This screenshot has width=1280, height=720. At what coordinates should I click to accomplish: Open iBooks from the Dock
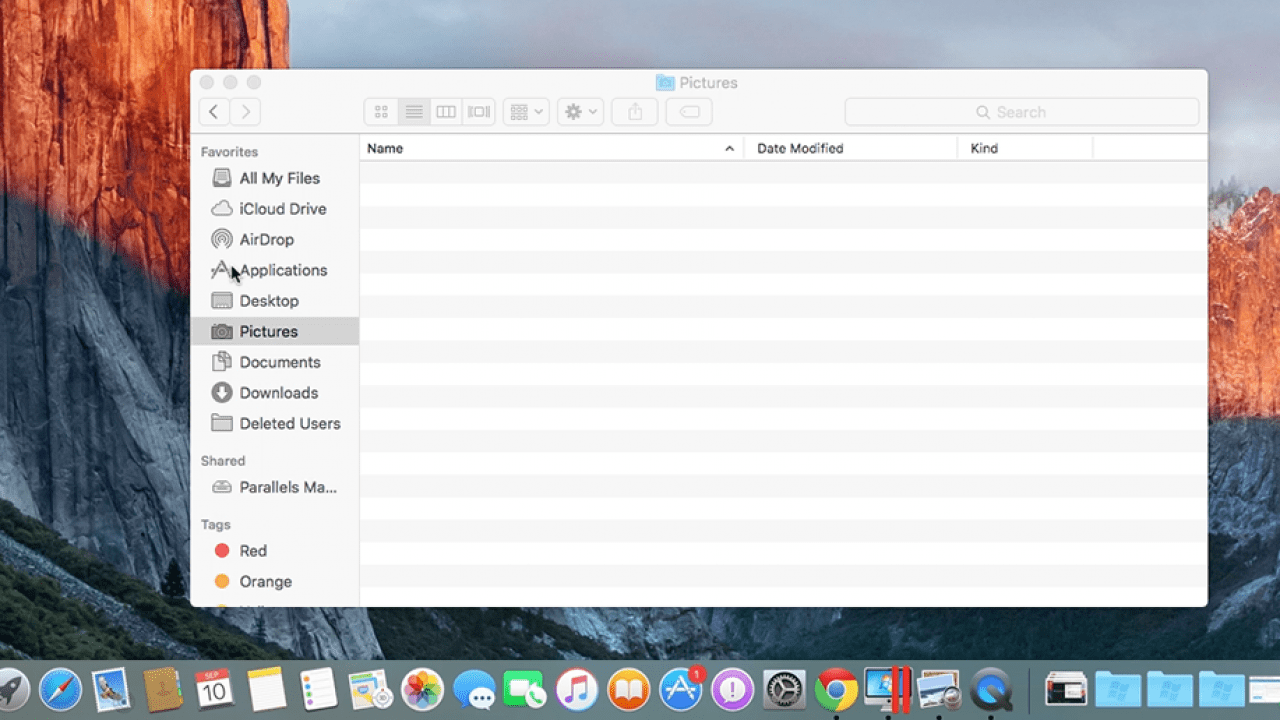point(629,689)
